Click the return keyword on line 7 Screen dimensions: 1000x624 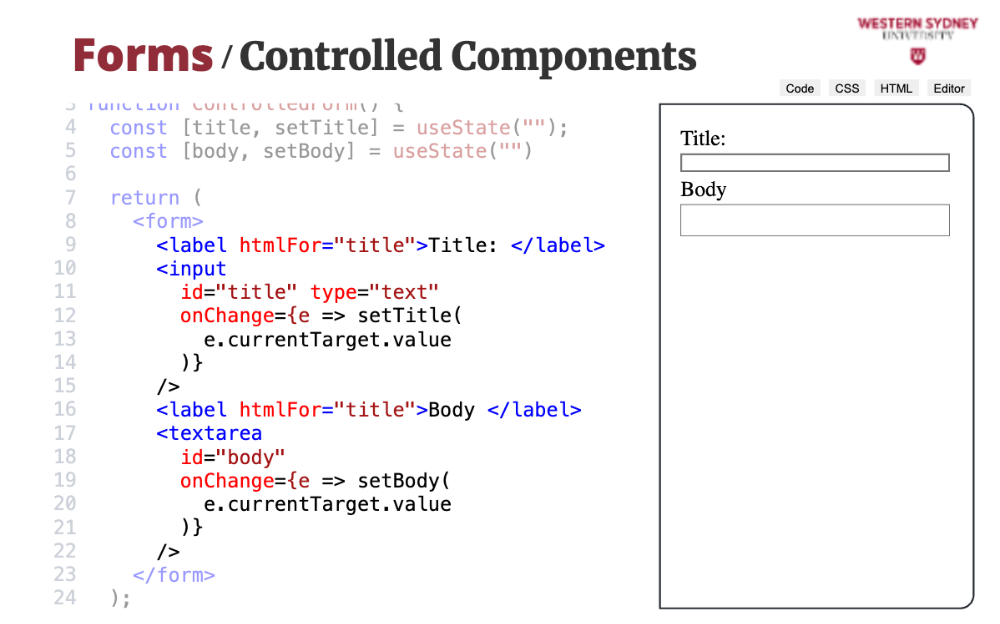click(145, 198)
